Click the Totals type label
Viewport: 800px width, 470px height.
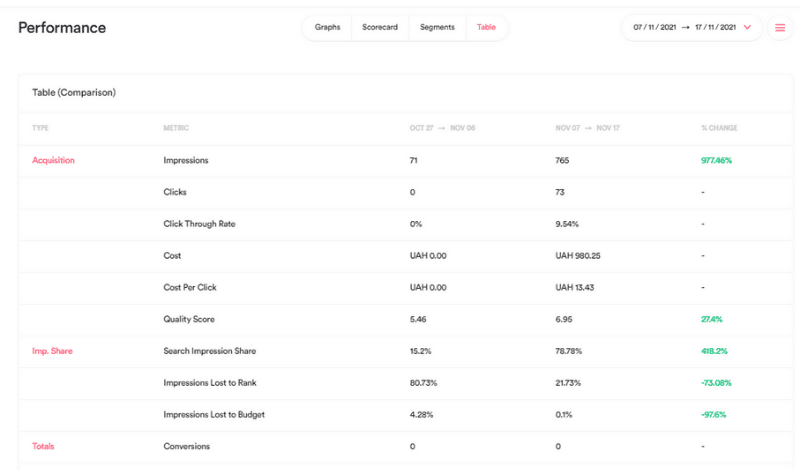pyautogui.click(x=43, y=447)
